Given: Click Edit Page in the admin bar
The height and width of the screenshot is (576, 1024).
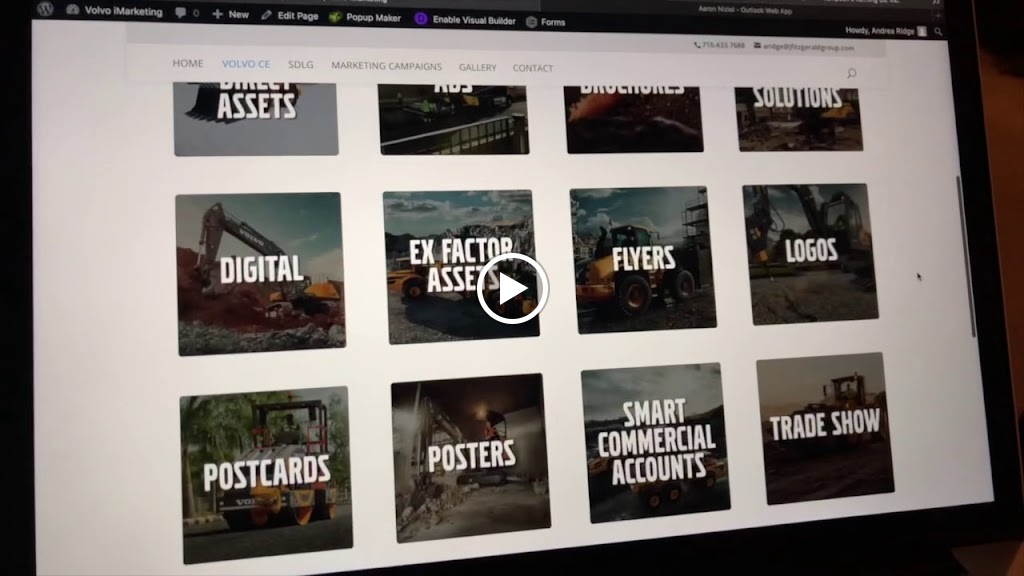Looking at the screenshot, I should pyautogui.click(x=289, y=15).
